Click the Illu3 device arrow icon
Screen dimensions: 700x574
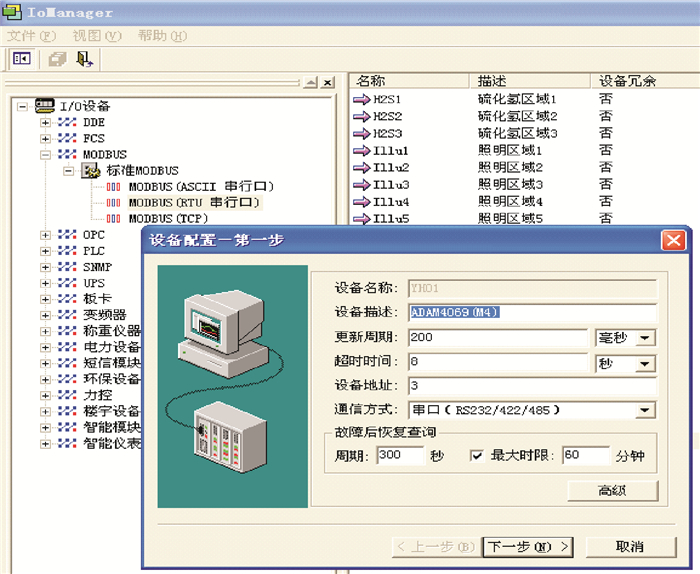click(x=361, y=184)
